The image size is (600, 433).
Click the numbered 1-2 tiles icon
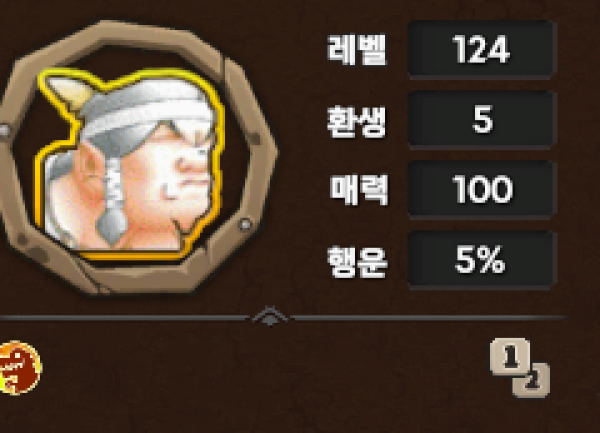[520, 368]
